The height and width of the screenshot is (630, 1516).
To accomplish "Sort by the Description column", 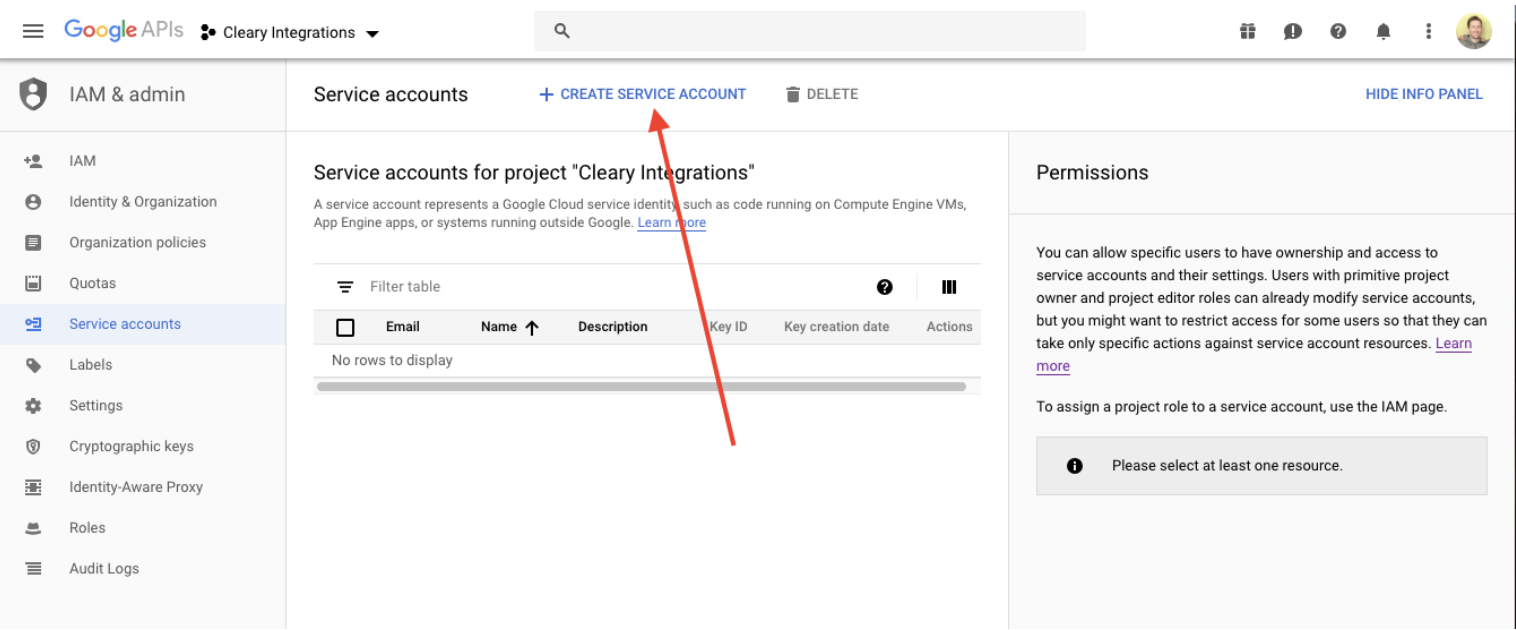I will (x=613, y=327).
